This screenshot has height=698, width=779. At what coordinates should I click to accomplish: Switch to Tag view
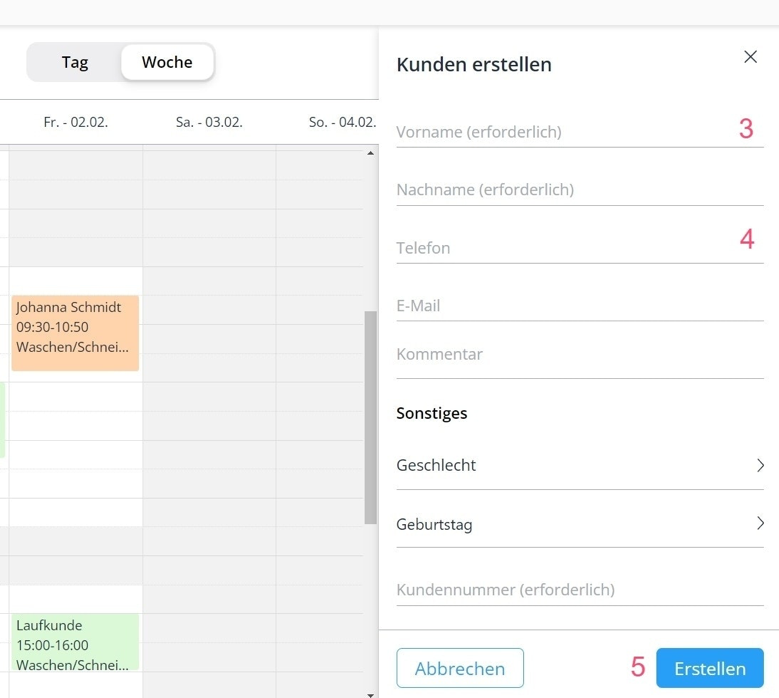75,62
